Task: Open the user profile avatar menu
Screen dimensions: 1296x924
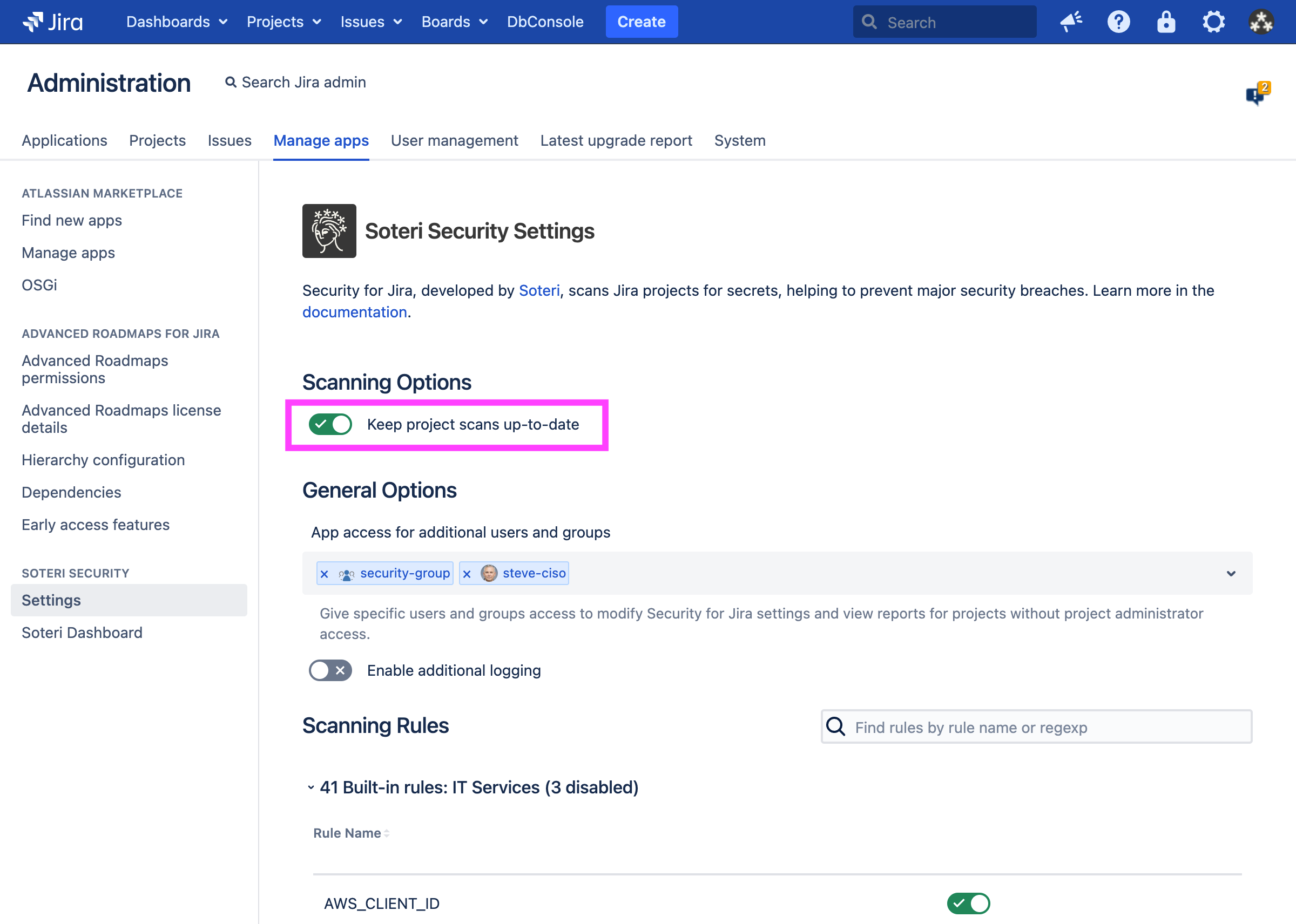Action: click(1261, 22)
